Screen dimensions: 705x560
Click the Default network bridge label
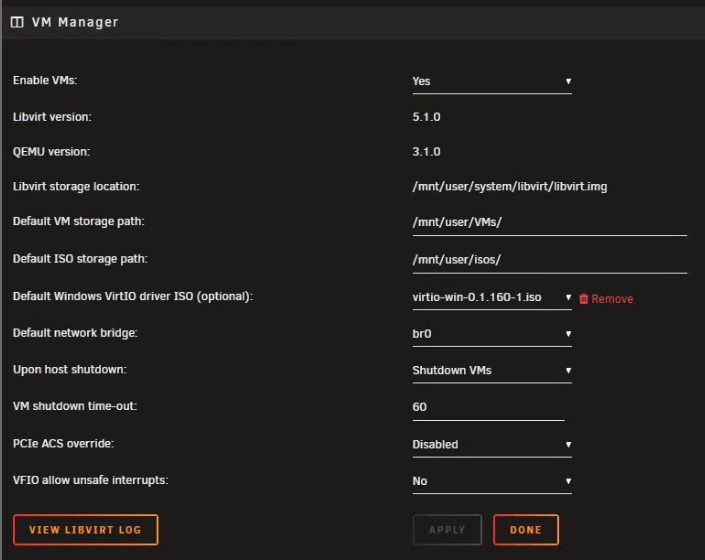point(75,333)
